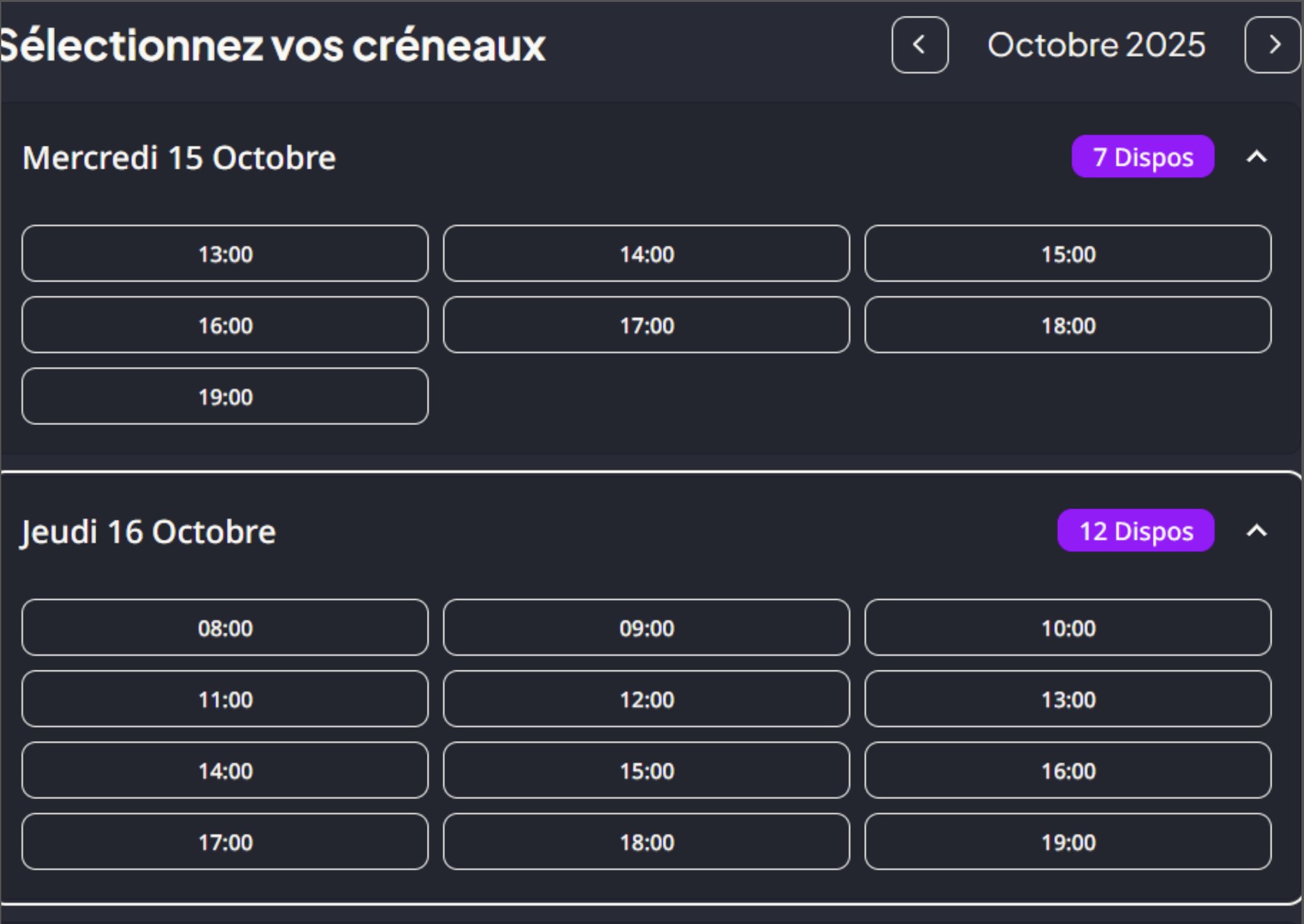
Task: Select the 12:00 slot on Jeudi
Action: pos(646,699)
